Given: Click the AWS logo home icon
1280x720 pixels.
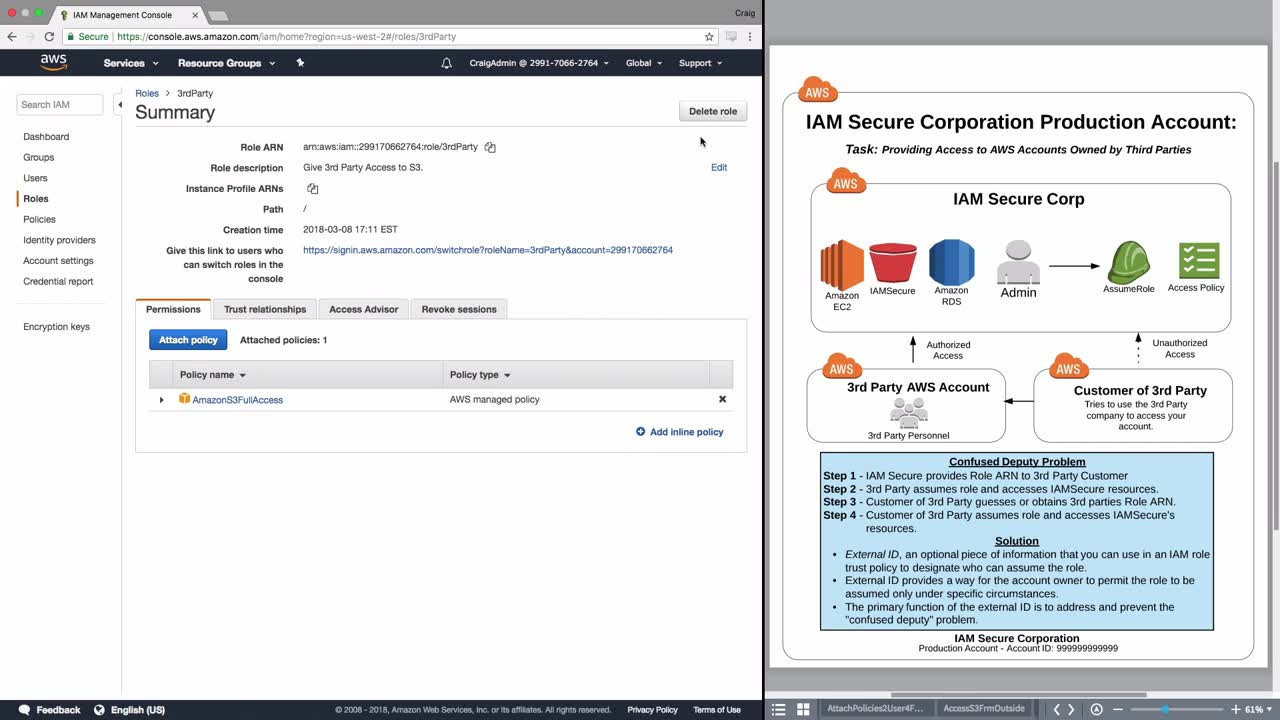Looking at the screenshot, I should pos(53,62).
